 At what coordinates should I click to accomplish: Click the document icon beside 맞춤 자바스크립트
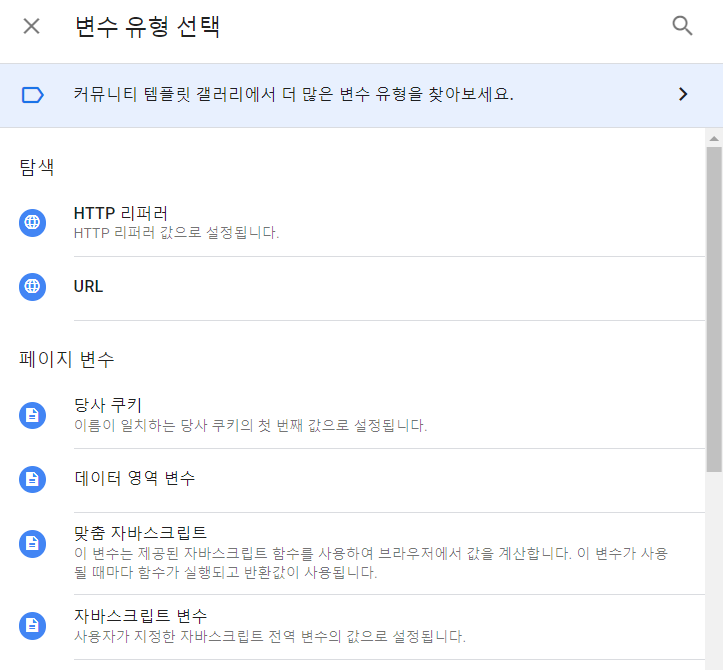(32, 544)
